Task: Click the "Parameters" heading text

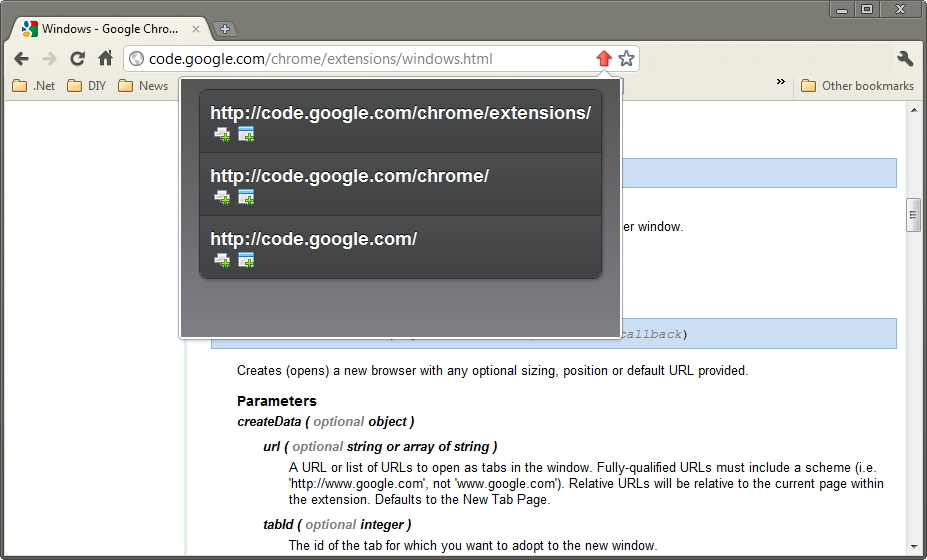Action: tap(277, 401)
